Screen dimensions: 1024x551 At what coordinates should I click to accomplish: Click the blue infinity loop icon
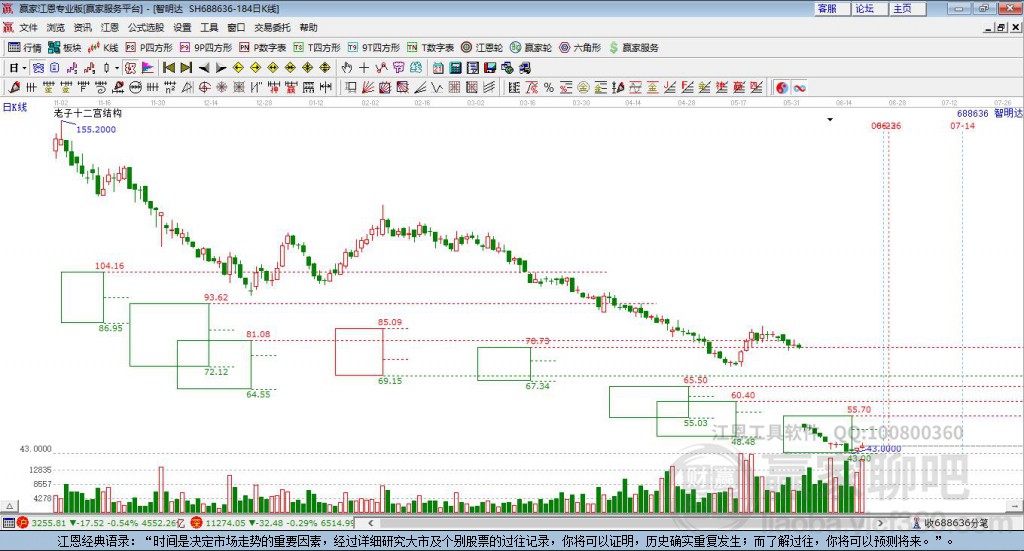coord(799,87)
